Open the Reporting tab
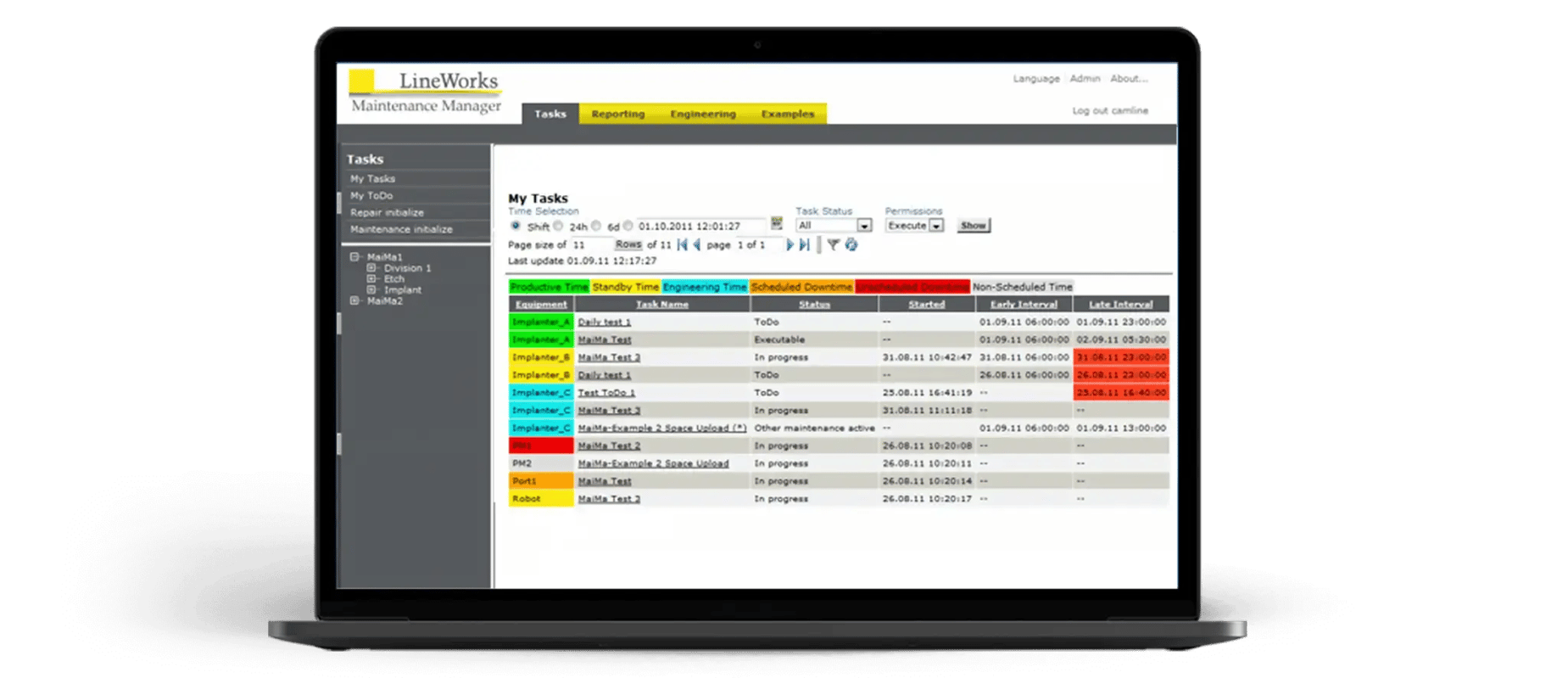This screenshot has width=1568, height=678. [x=618, y=114]
